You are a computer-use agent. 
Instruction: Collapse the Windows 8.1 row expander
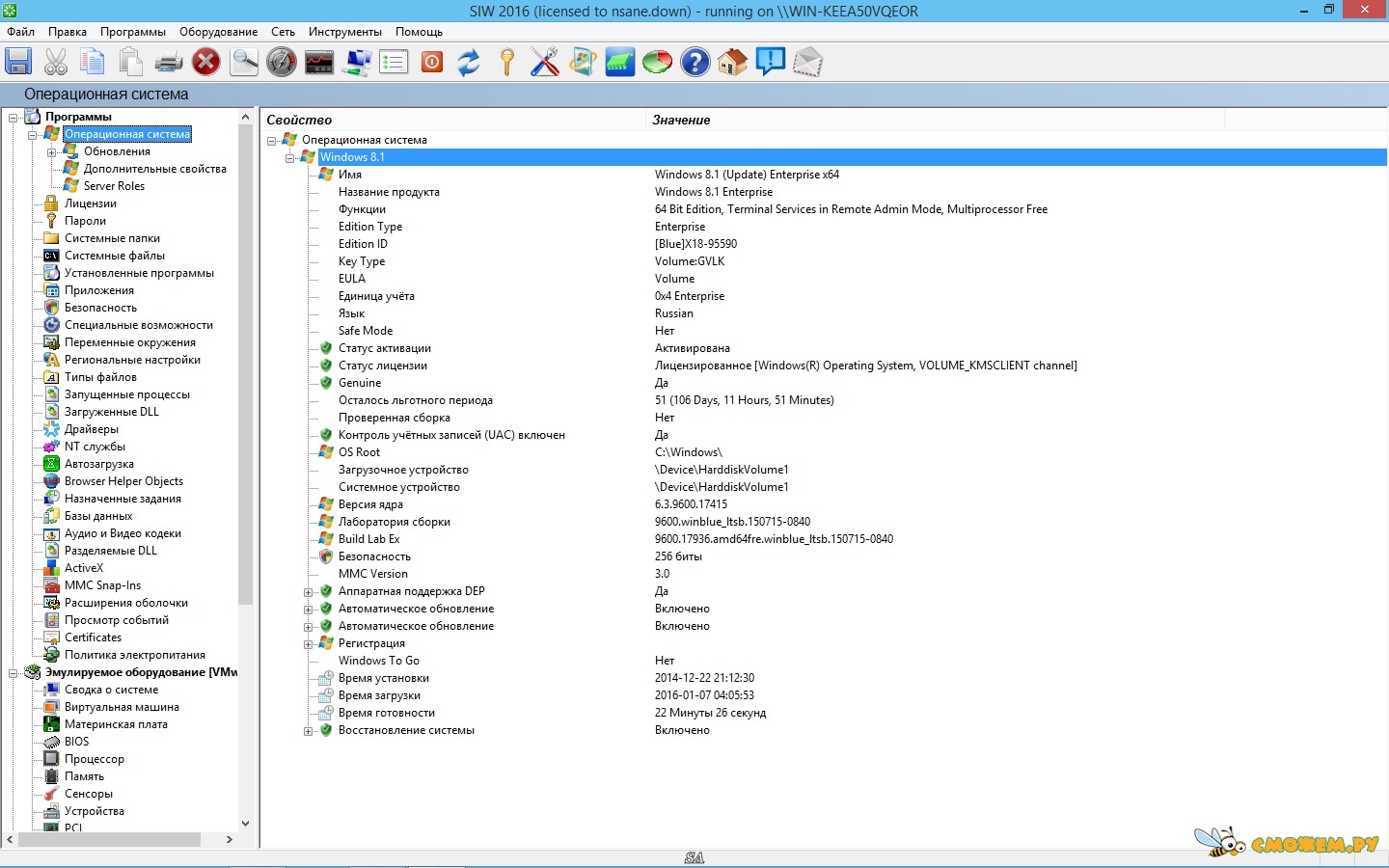(289, 158)
